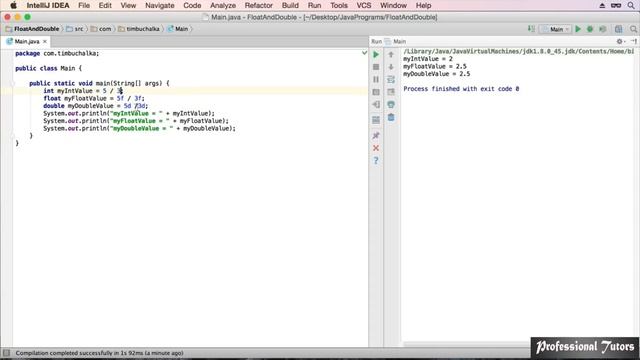640x360 pixels.
Task: Click the com breadcrumb folder
Action: [x=101, y=29]
